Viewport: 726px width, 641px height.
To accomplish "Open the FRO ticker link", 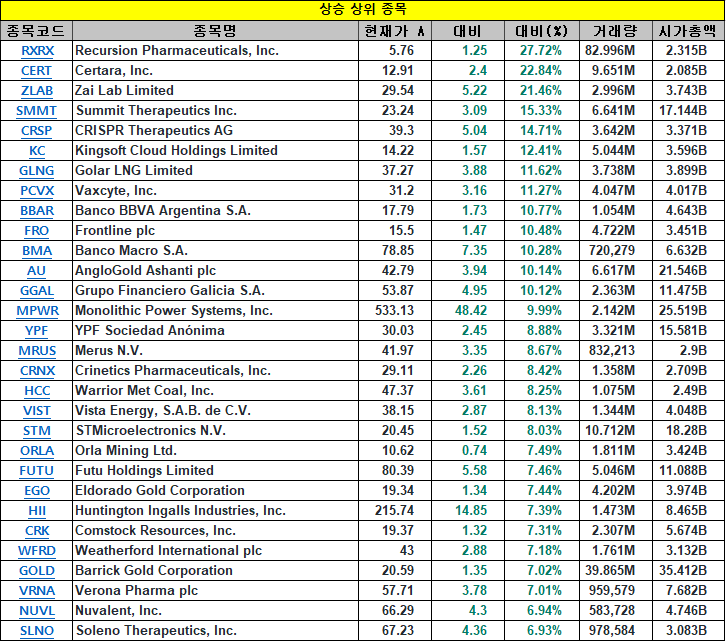I will [37, 231].
